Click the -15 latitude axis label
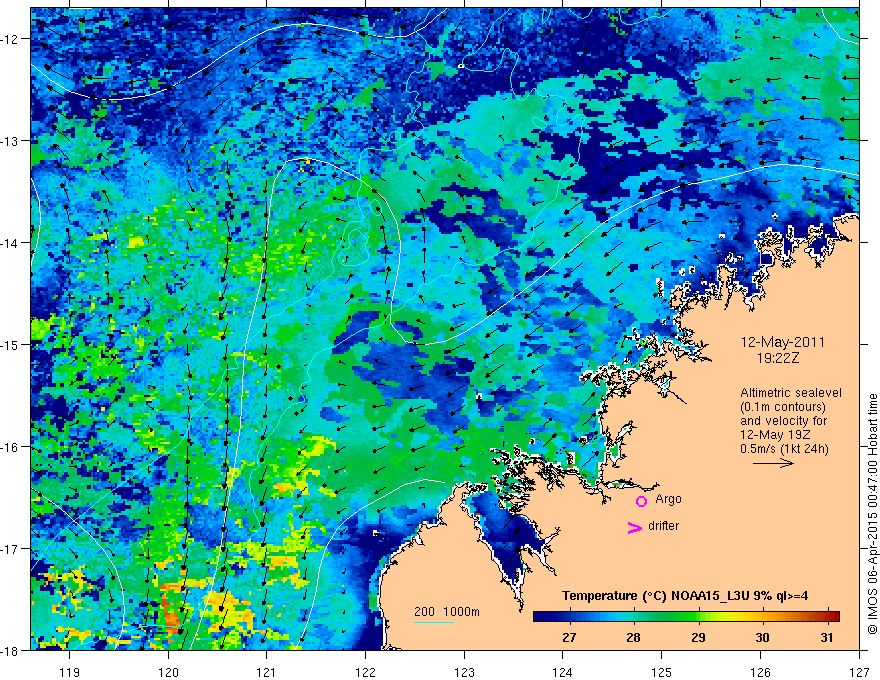This screenshot has width=880, height=680. pyautogui.click(x=12, y=345)
